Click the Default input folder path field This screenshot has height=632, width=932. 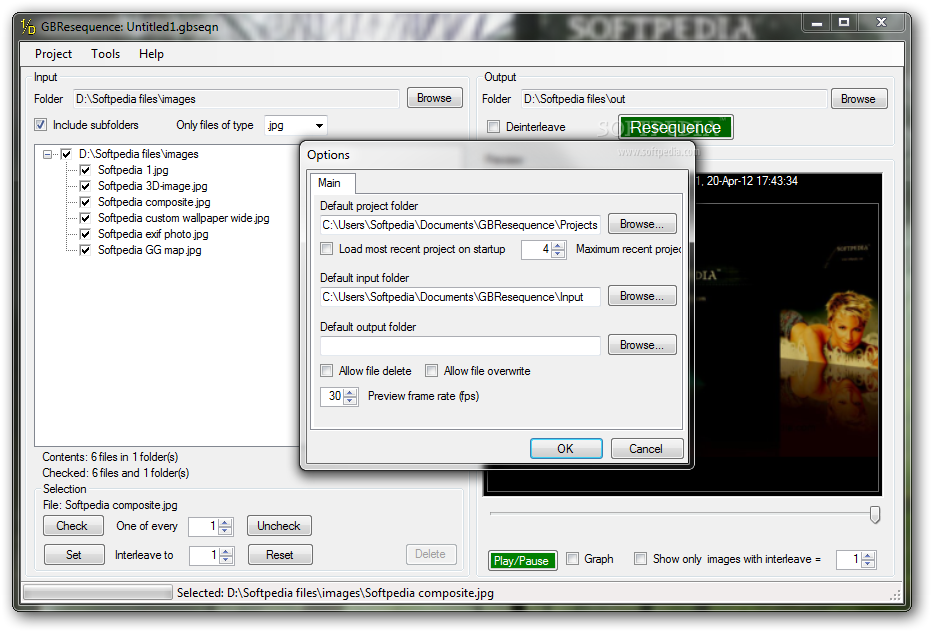[460, 297]
